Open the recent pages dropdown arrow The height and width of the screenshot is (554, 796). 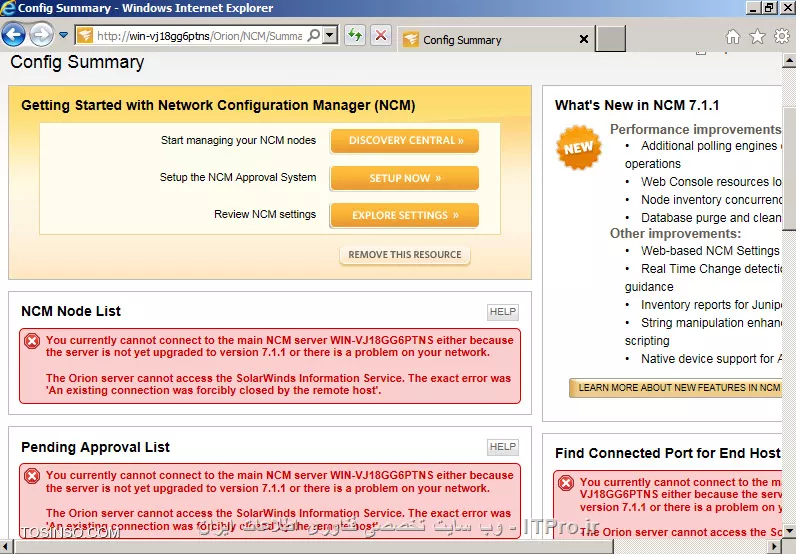(63, 35)
